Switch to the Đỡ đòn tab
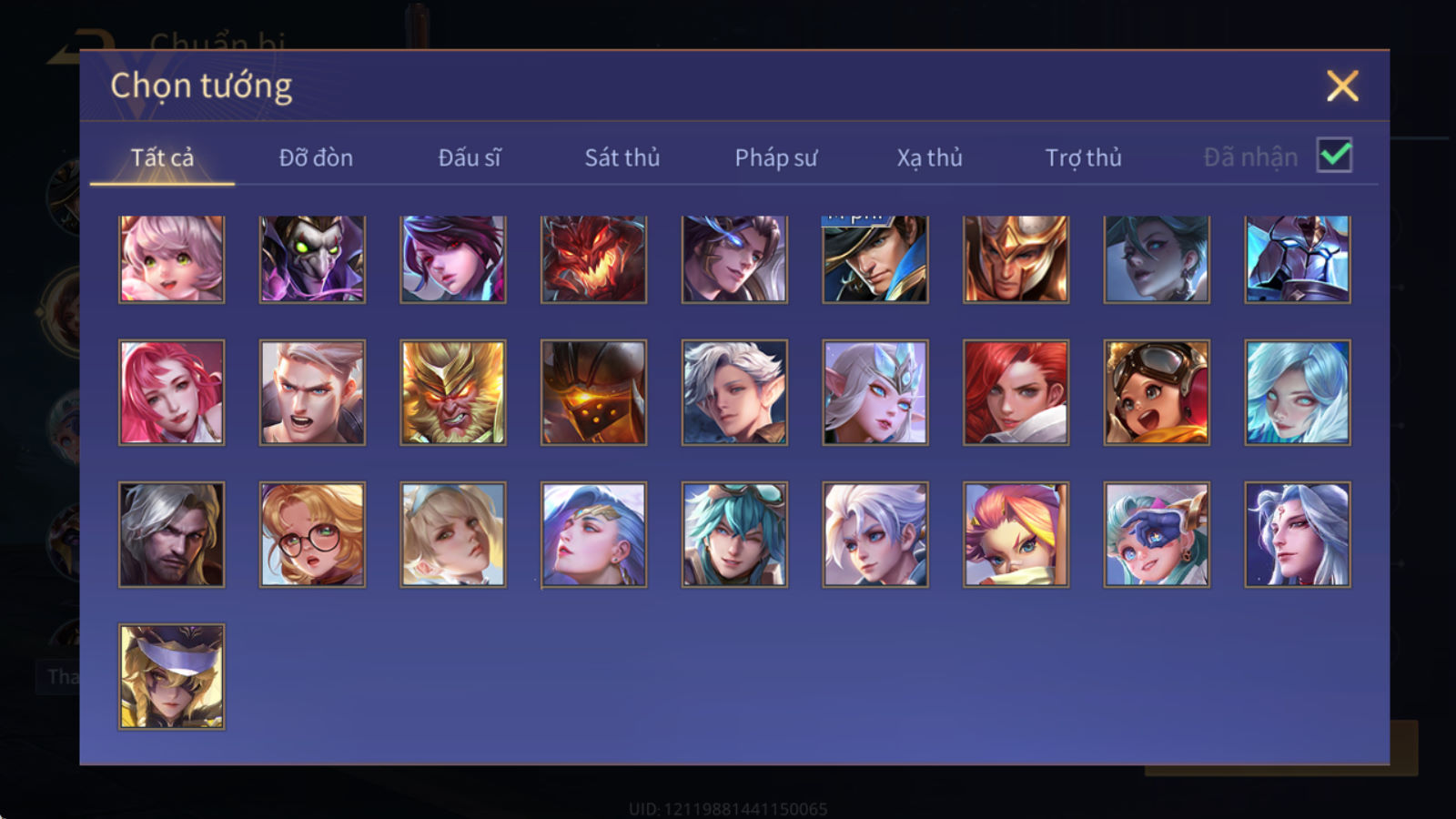This screenshot has height=819, width=1456. (x=316, y=157)
